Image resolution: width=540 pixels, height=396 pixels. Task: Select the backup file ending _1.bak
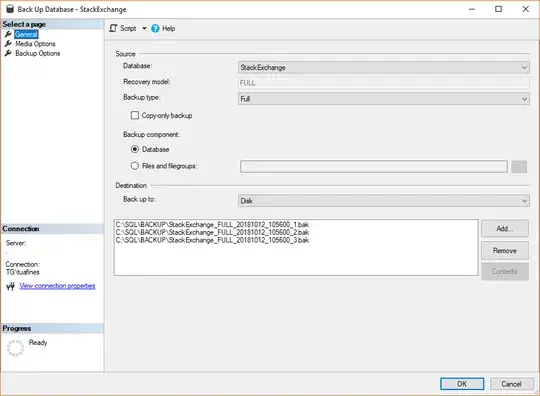(212, 225)
